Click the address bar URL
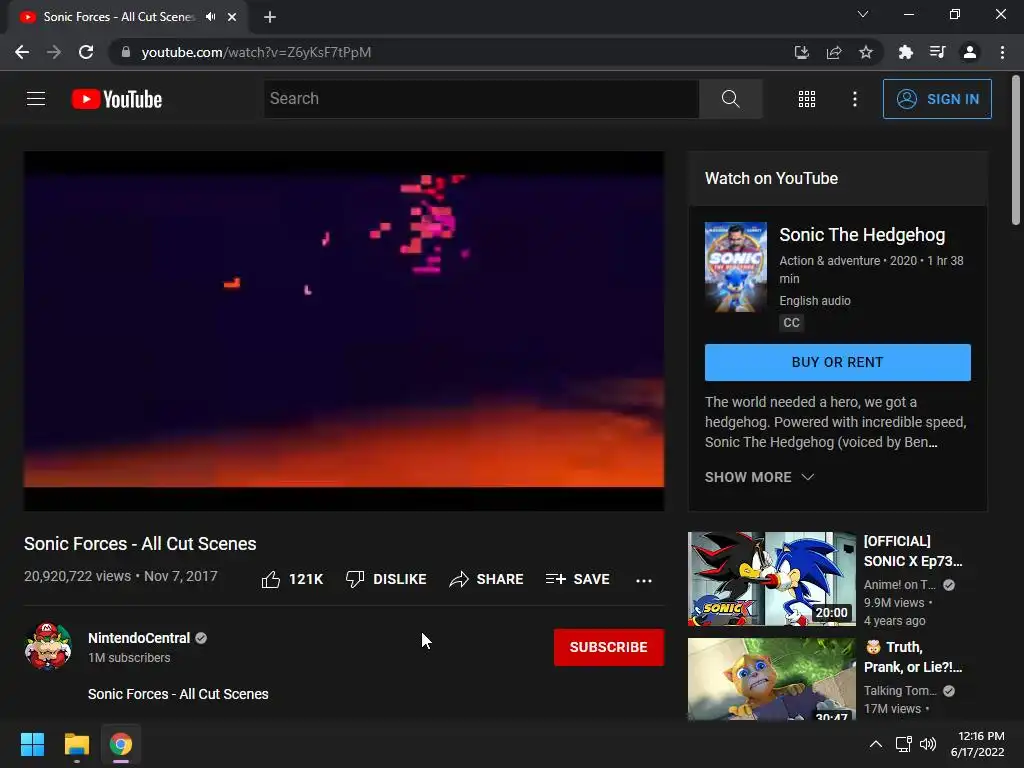1024x768 pixels. pyautogui.click(x=256, y=52)
